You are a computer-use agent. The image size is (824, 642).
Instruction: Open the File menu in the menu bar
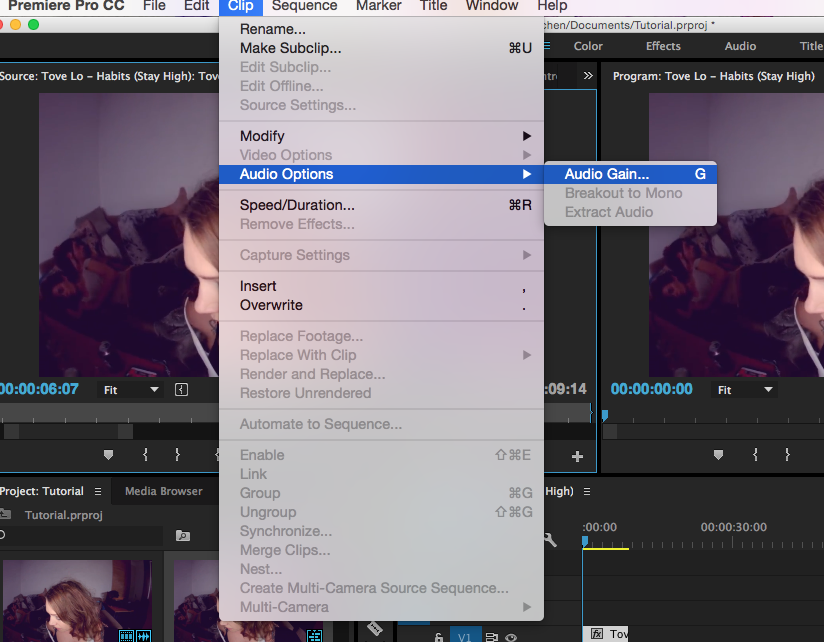[154, 6]
